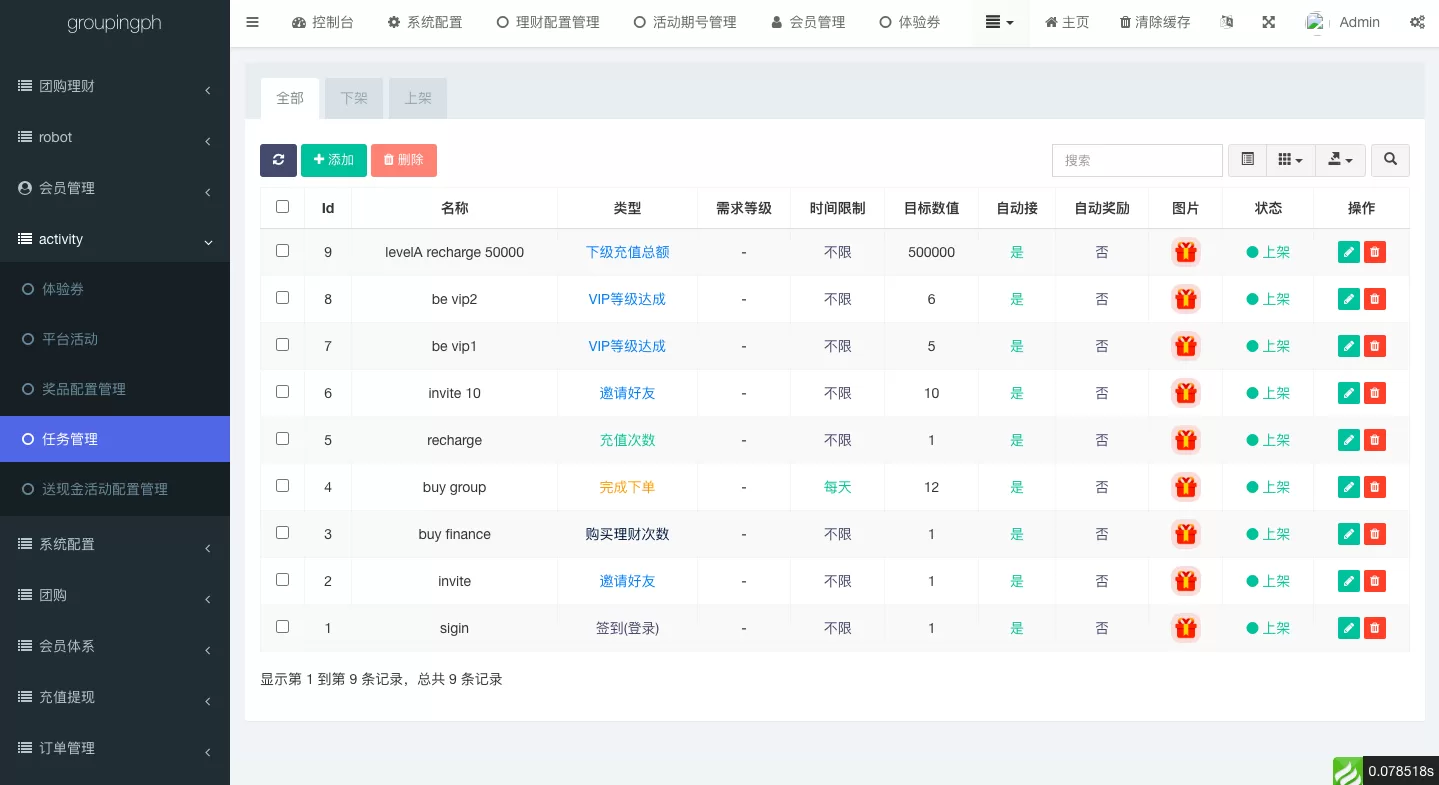Click the fullscreen icon in top bar
1439x785 pixels.
[x=1268, y=22]
